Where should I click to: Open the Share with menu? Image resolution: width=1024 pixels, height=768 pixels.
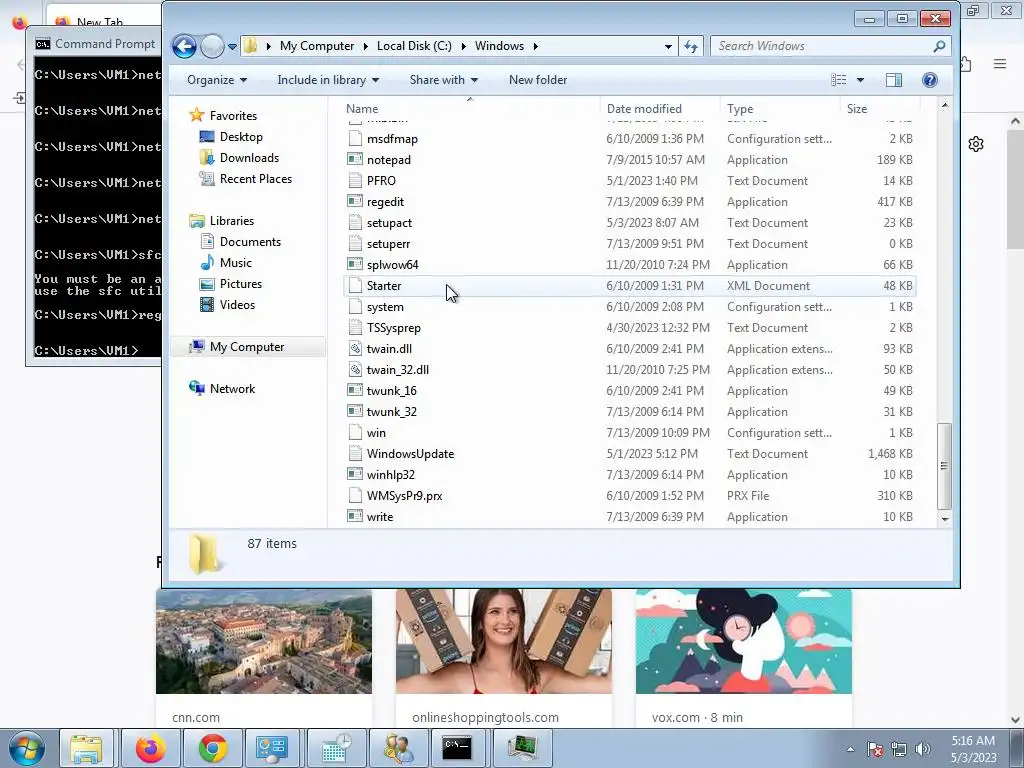coord(443,80)
